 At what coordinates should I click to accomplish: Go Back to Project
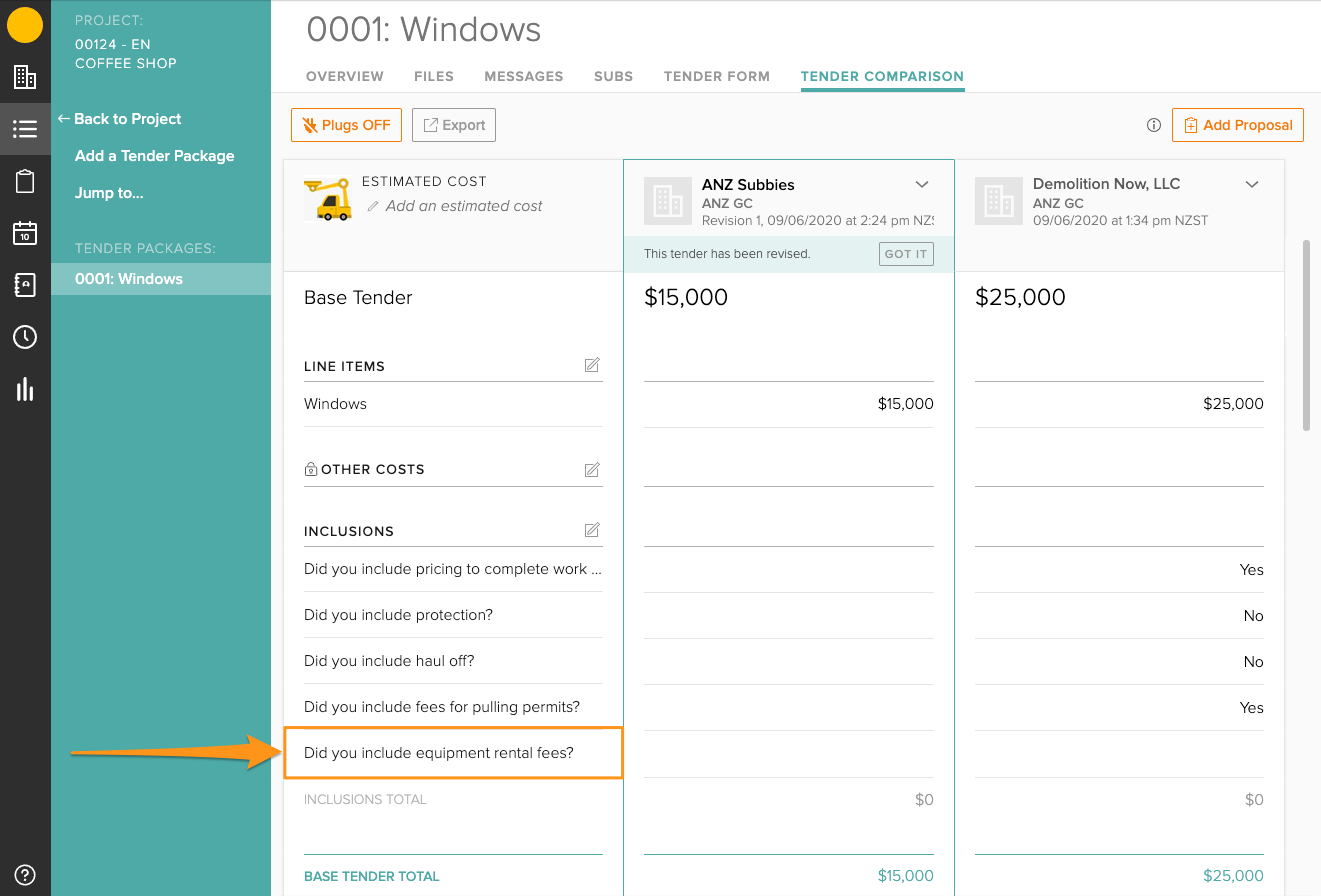(119, 118)
